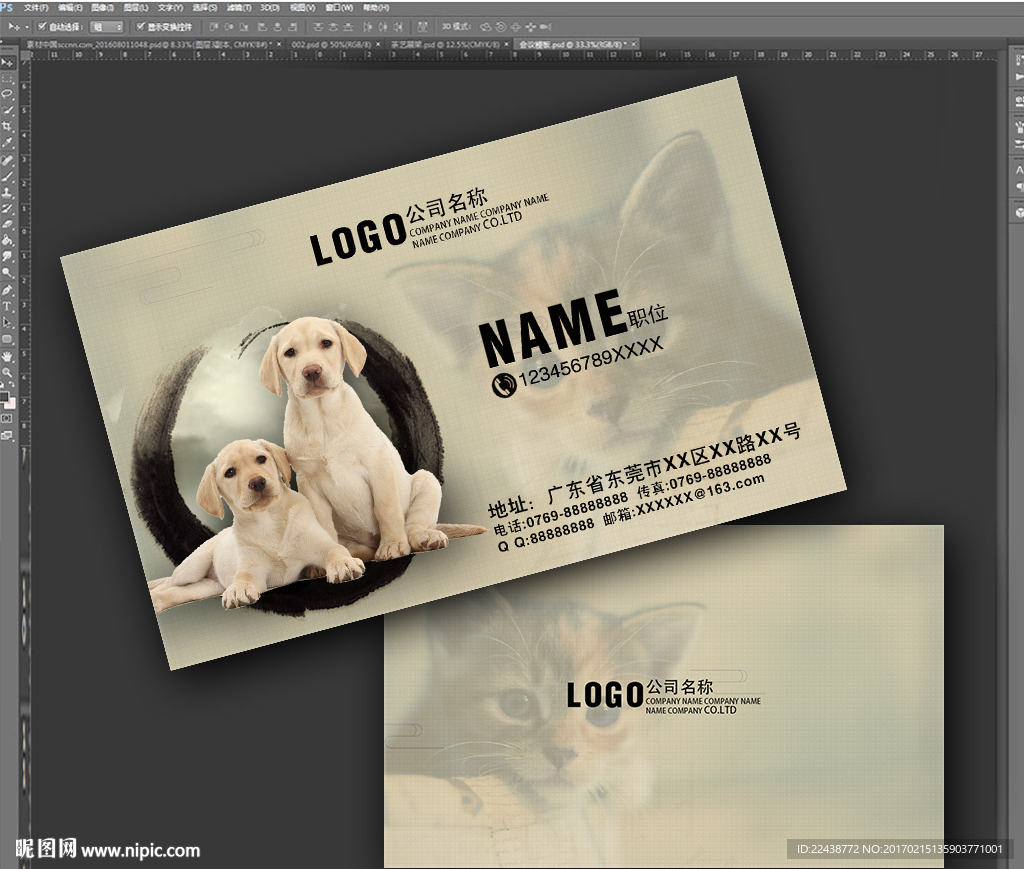Select the Dodge tool
The height and width of the screenshot is (869, 1024).
[7, 272]
